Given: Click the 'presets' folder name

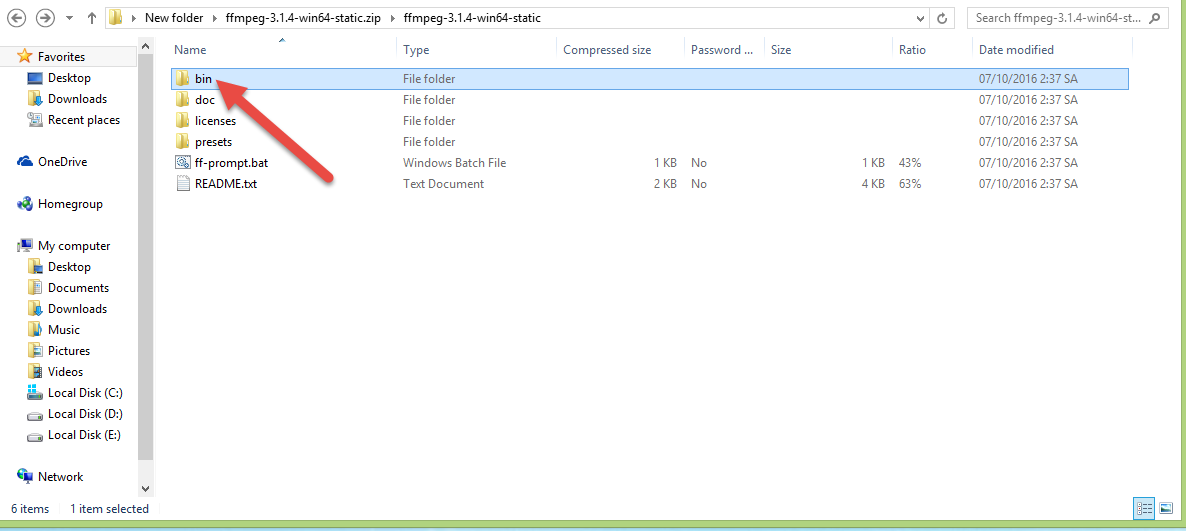Looking at the screenshot, I should [x=213, y=142].
